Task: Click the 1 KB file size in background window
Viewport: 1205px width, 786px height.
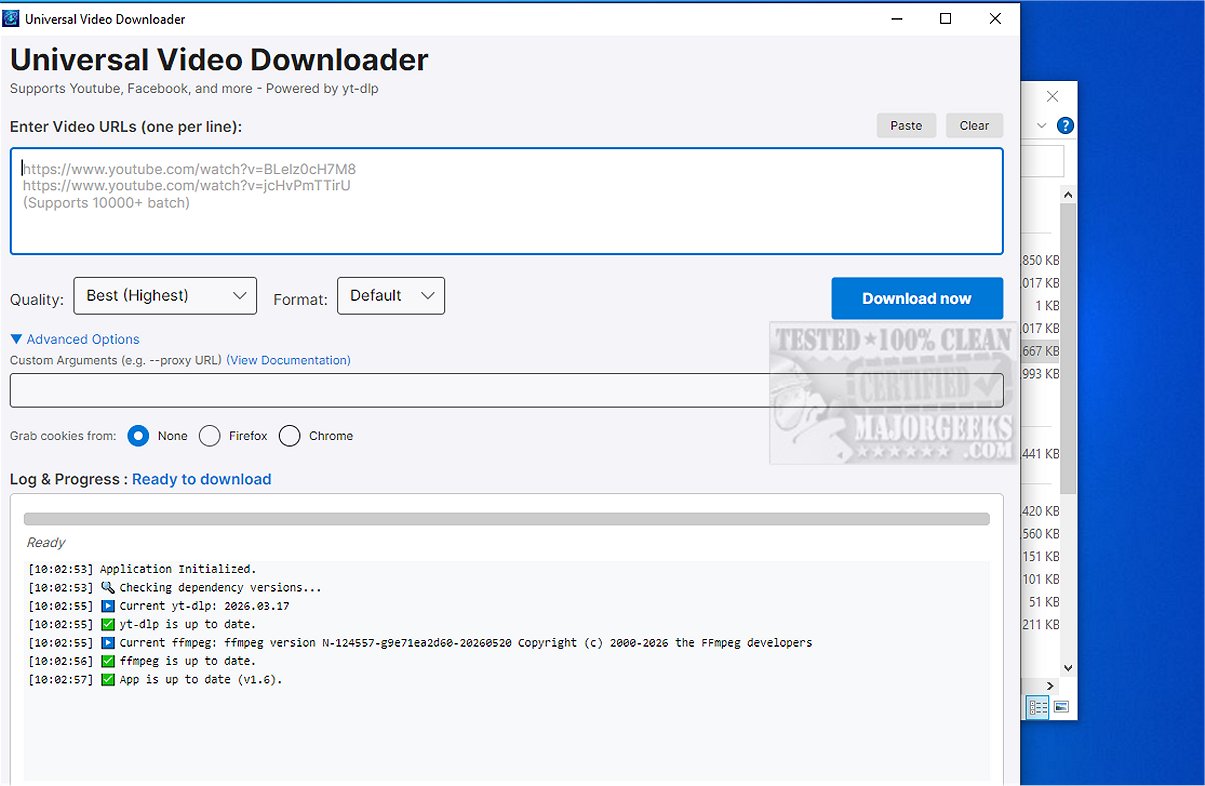Action: (x=1047, y=306)
